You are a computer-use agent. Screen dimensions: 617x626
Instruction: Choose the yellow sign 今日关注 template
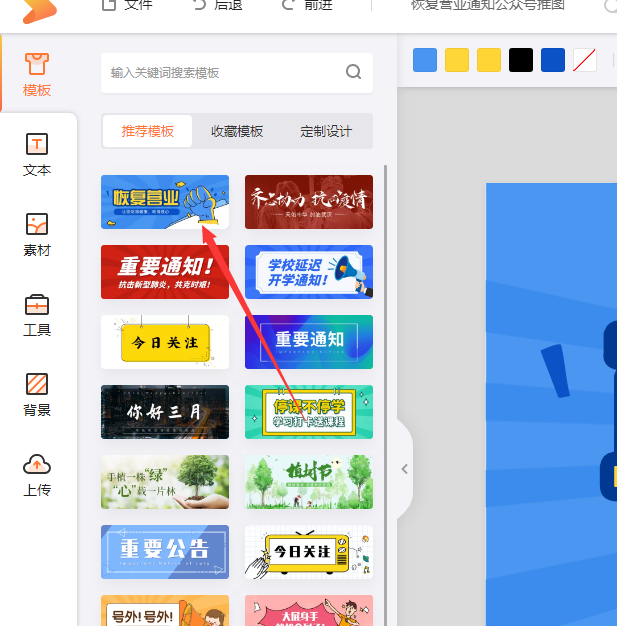[165, 342]
